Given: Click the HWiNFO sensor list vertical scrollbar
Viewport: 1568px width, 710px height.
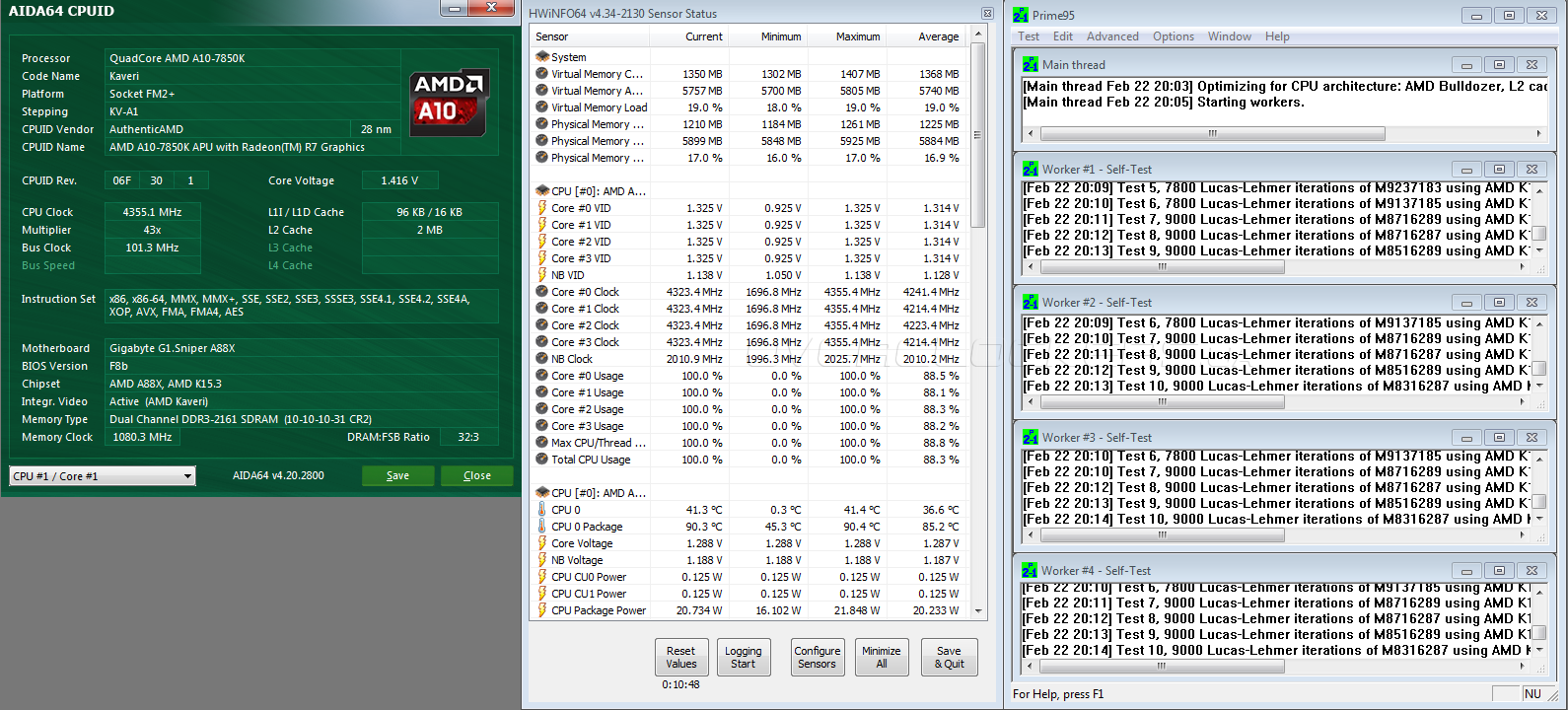Looking at the screenshot, I should pos(978,321).
